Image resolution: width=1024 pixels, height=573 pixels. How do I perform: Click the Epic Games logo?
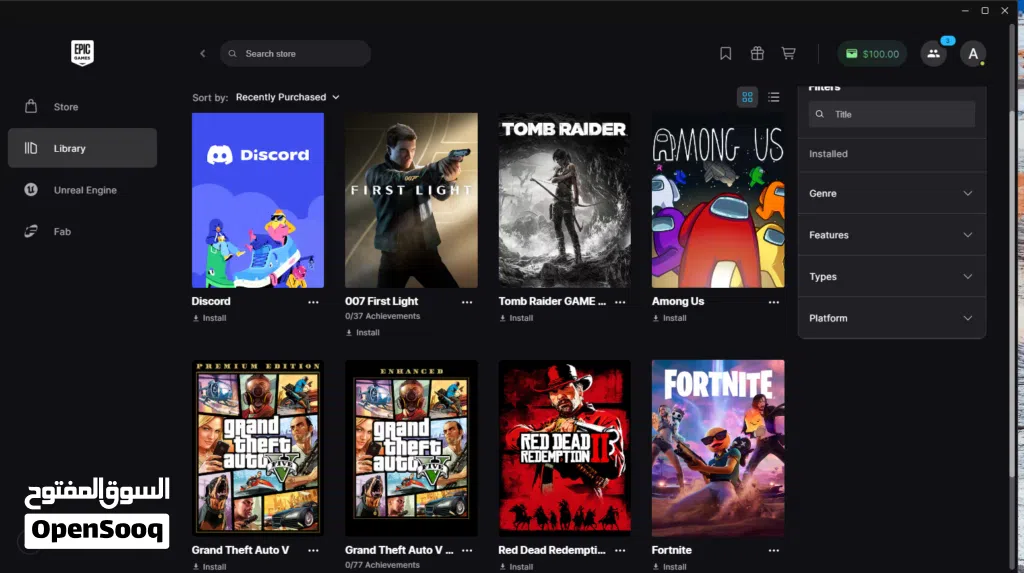tap(82, 53)
